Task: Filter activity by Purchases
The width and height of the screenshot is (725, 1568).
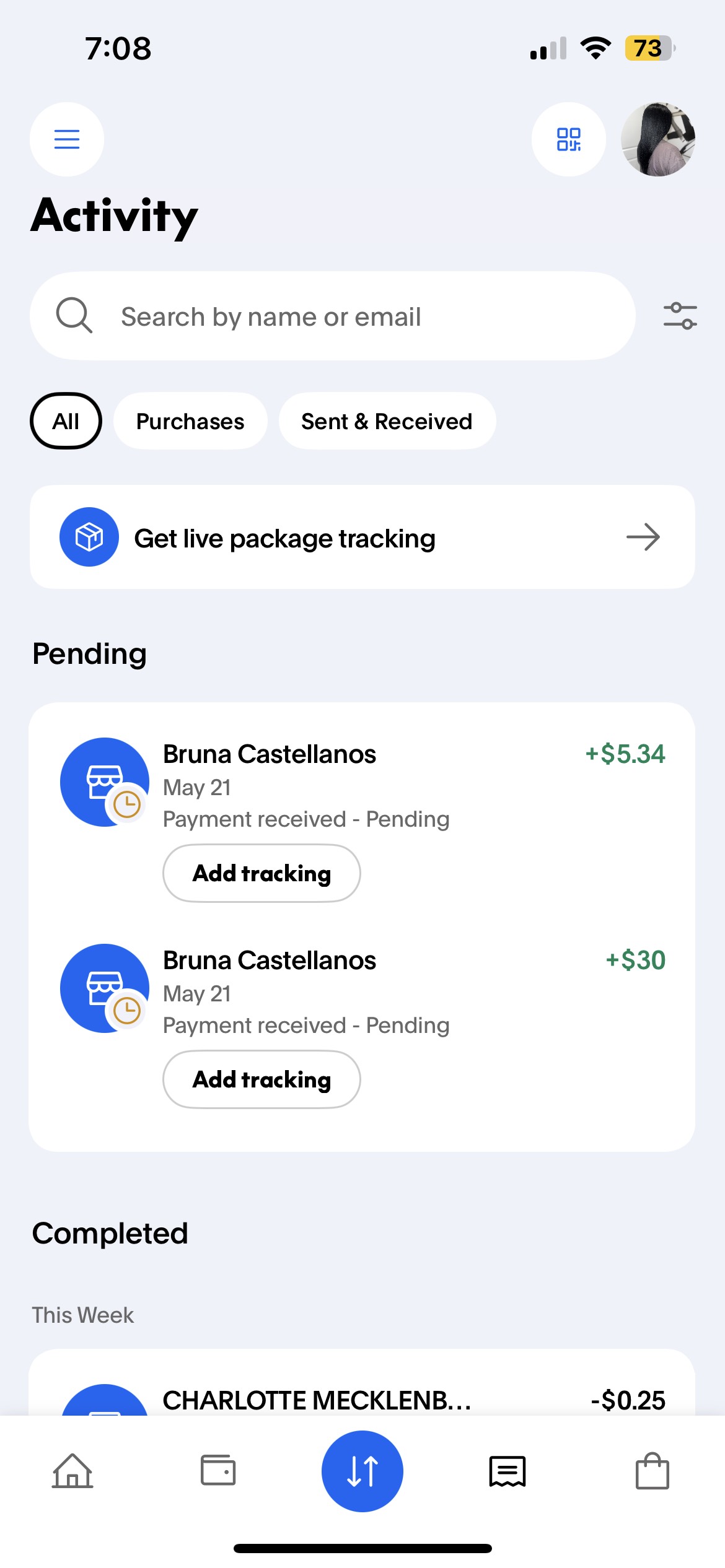Action: click(190, 421)
